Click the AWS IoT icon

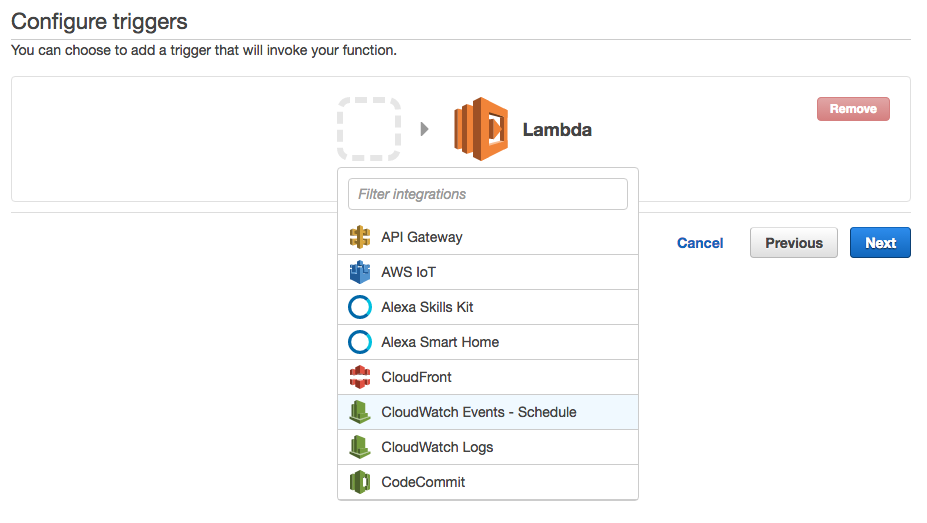tap(360, 272)
